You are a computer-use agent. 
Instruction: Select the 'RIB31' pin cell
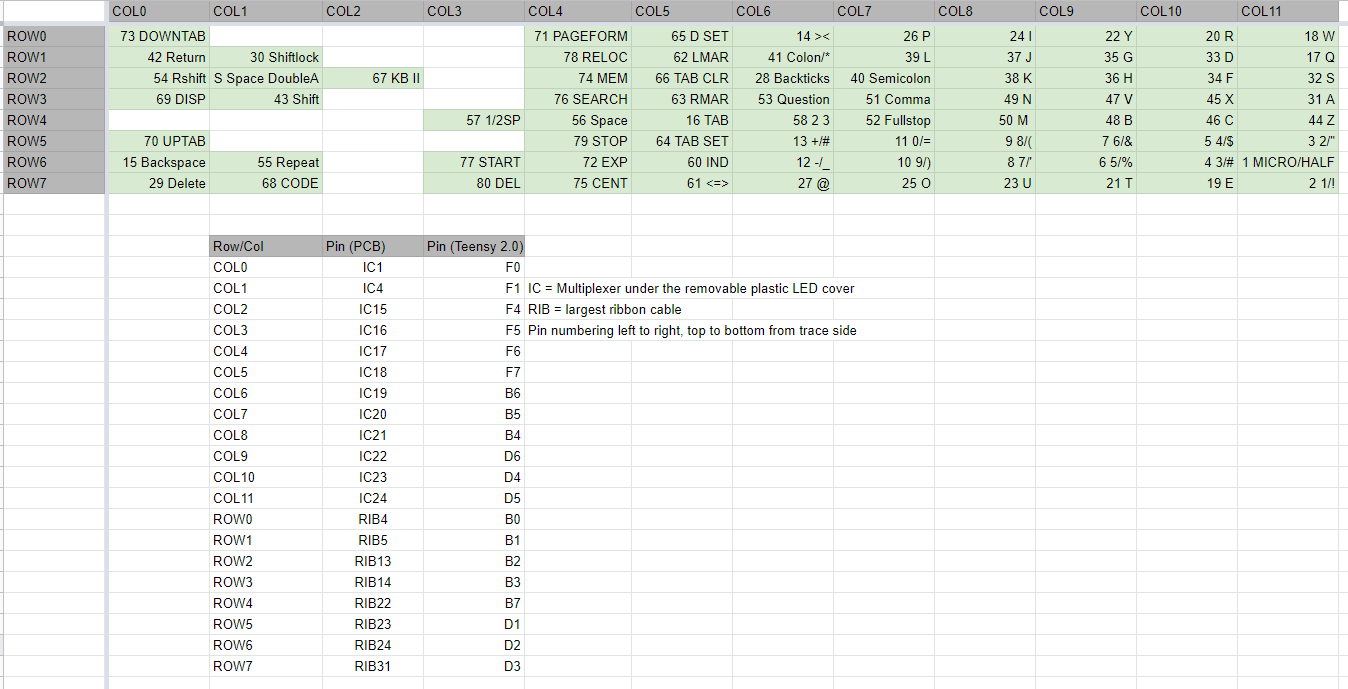coord(373,666)
